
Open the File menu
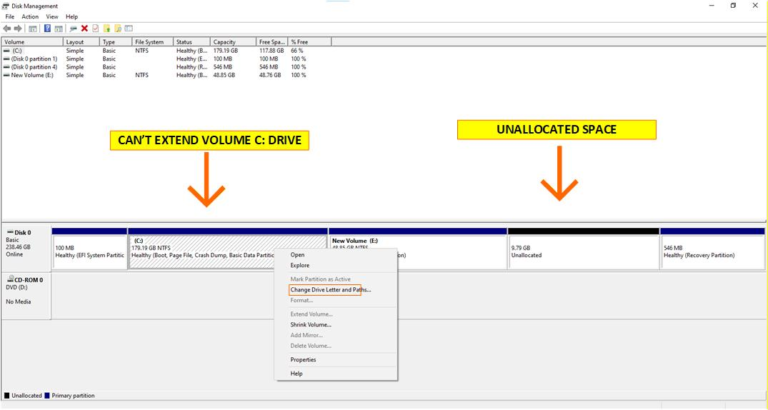[10, 17]
